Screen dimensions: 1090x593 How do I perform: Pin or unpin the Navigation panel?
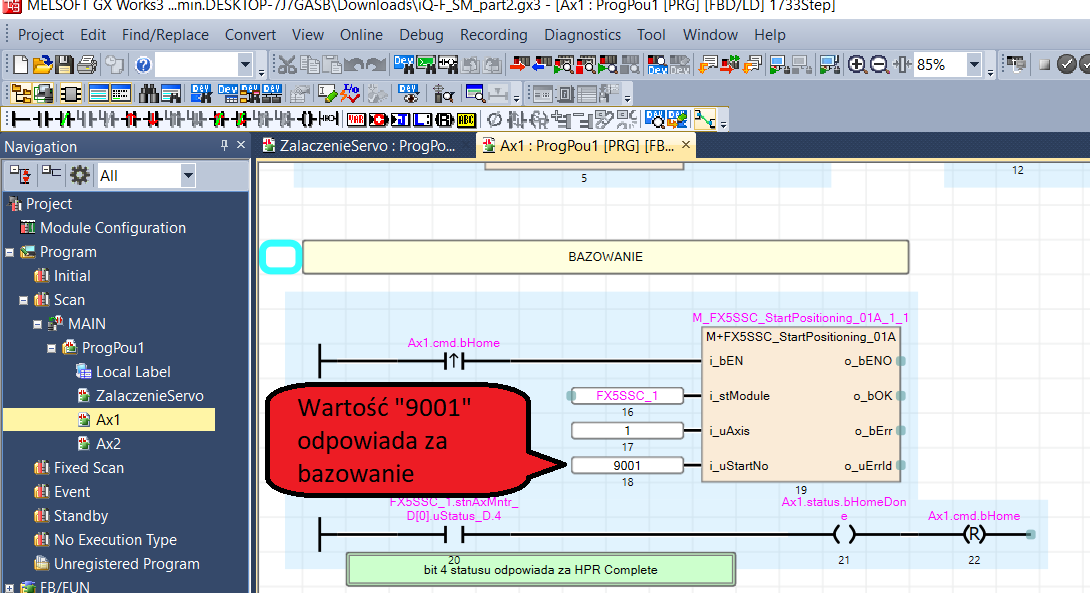coord(224,145)
